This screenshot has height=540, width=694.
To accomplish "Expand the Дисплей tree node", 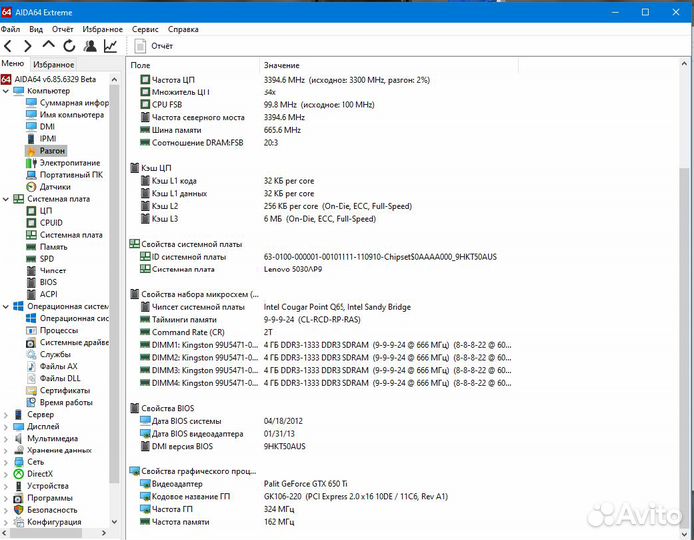I will point(6,427).
